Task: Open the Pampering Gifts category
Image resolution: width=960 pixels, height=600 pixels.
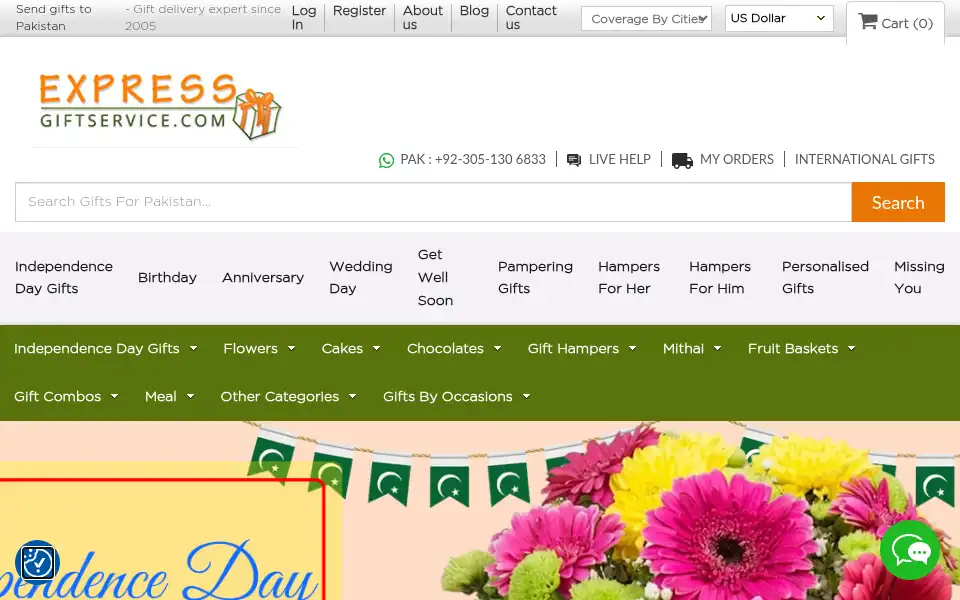Action: coord(535,277)
